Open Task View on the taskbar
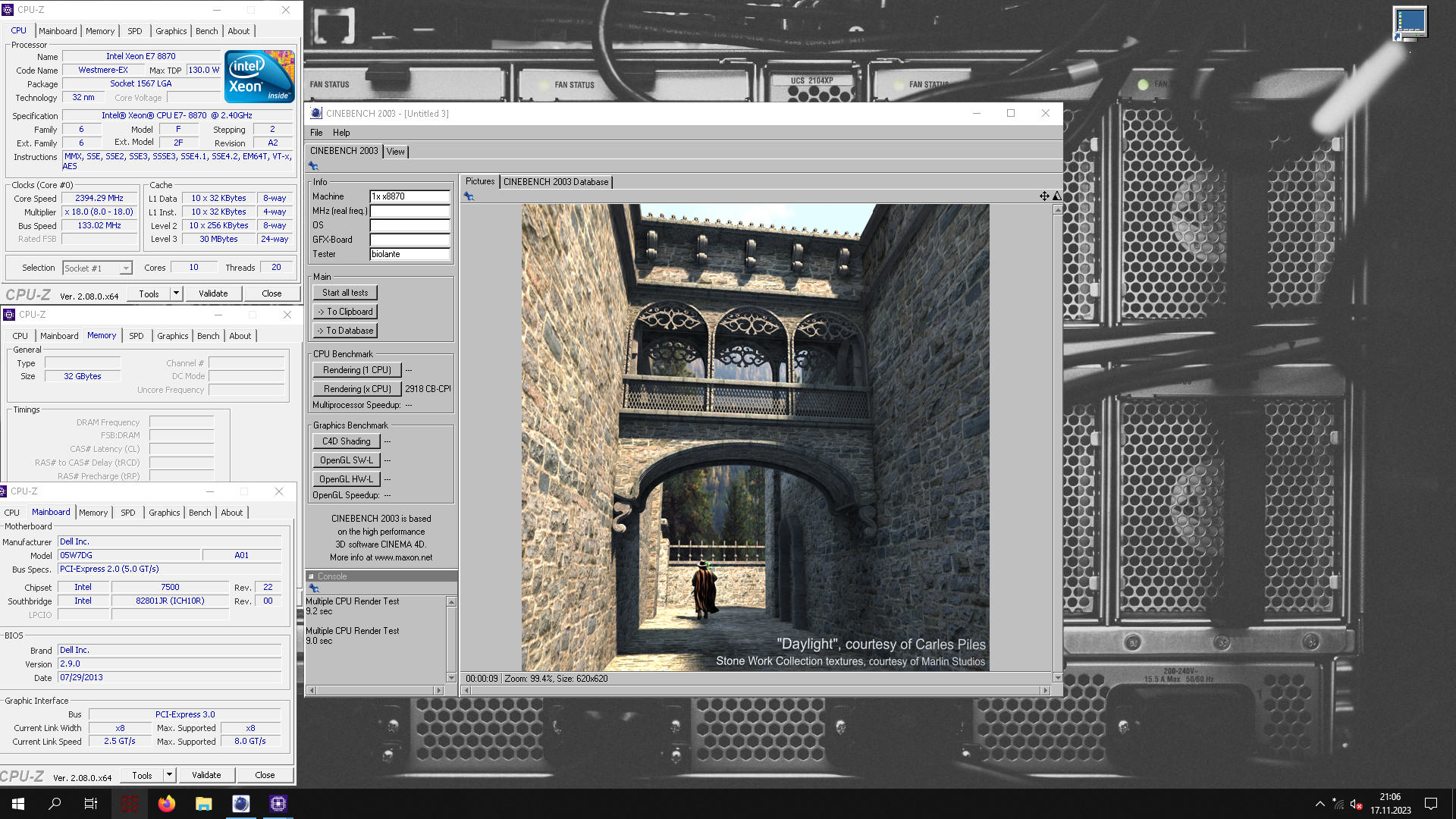The image size is (1456, 819). pyautogui.click(x=91, y=804)
